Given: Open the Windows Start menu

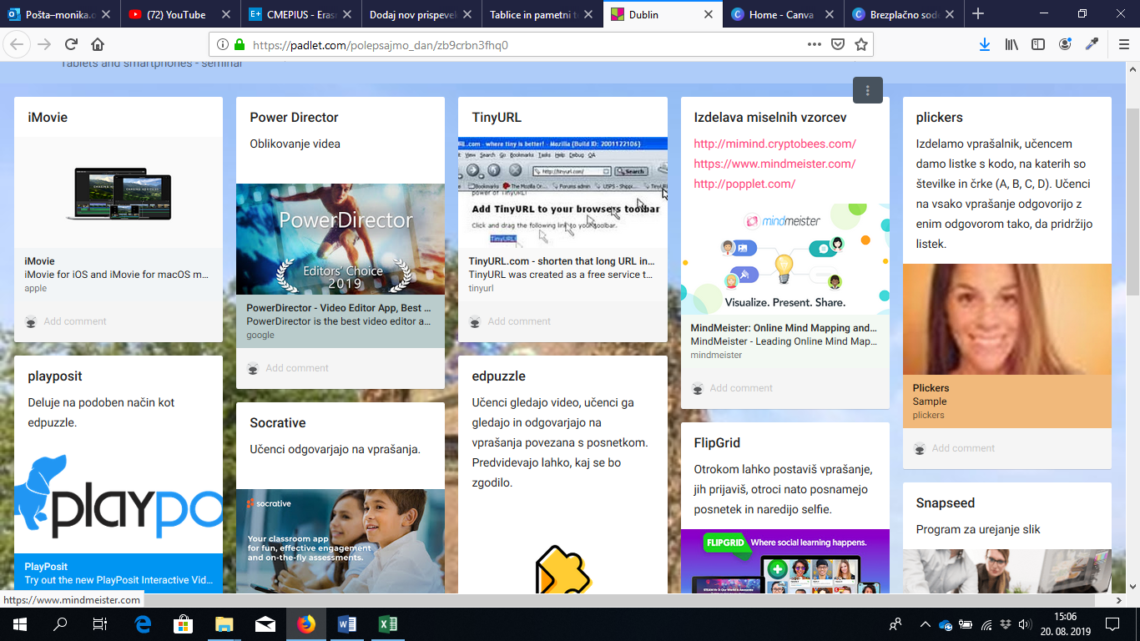Looking at the screenshot, I should (20, 624).
